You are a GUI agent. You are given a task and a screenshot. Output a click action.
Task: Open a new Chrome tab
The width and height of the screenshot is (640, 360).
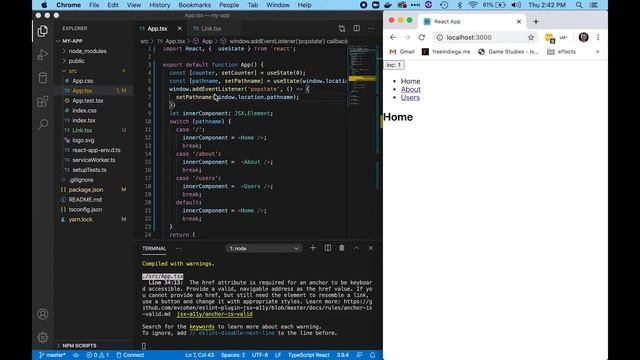pos(536,22)
